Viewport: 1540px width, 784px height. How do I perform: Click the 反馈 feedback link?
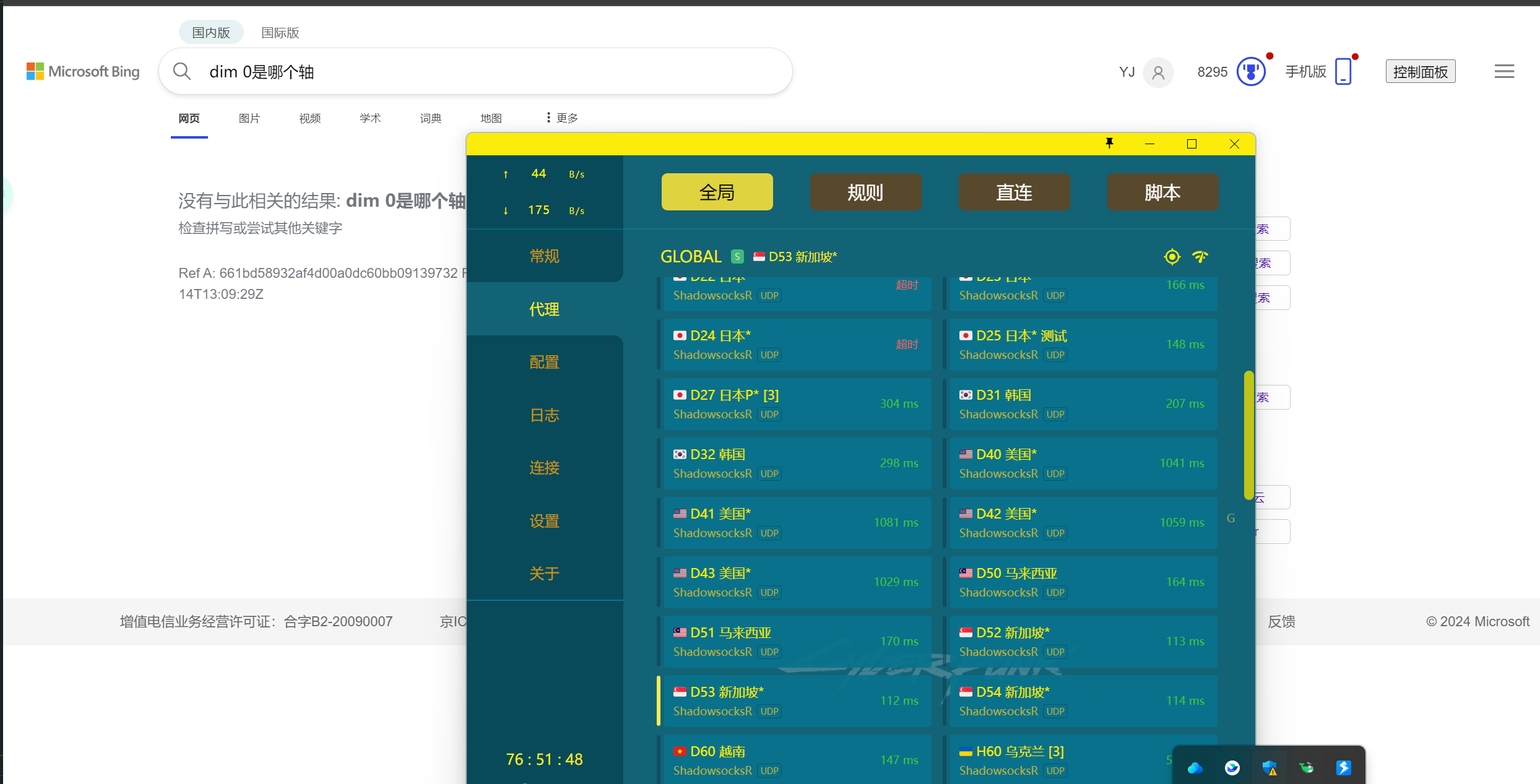1281,621
